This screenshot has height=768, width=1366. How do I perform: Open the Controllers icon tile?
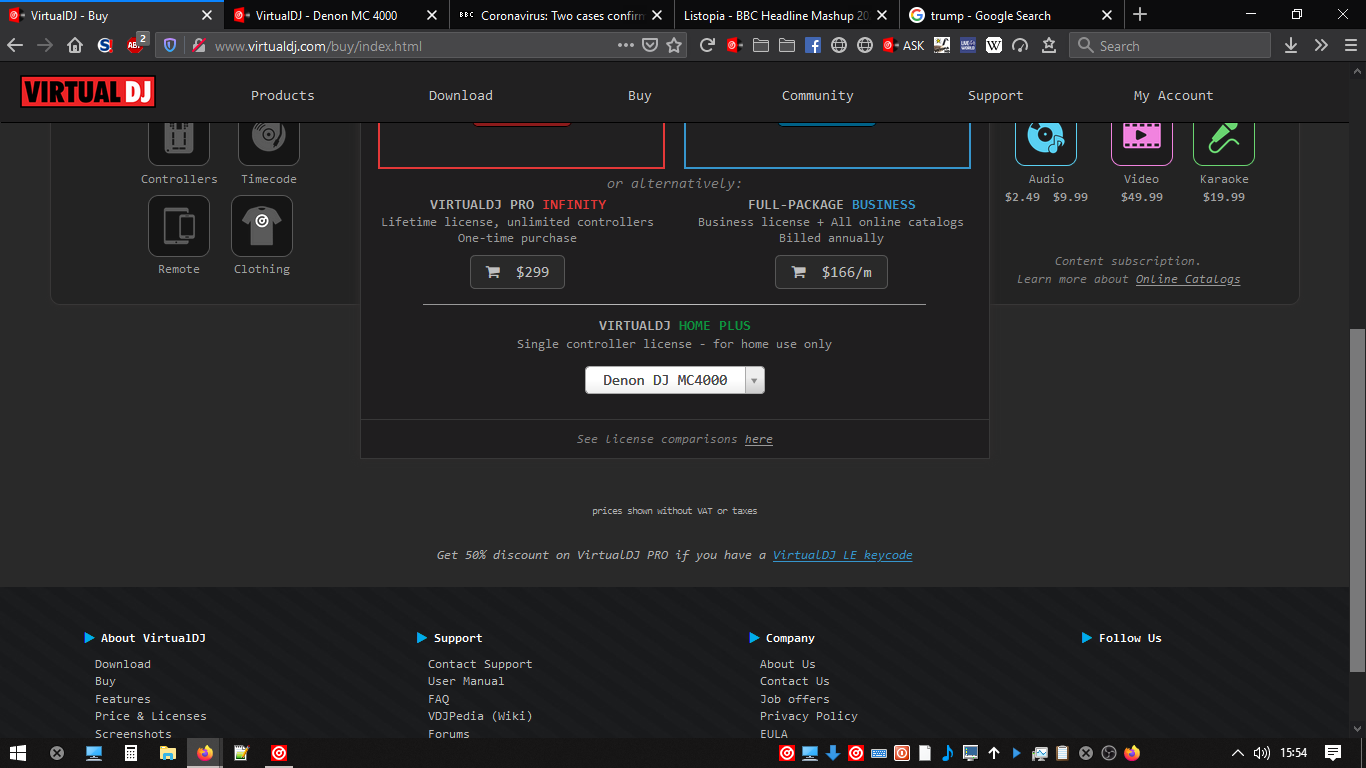[x=179, y=140]
